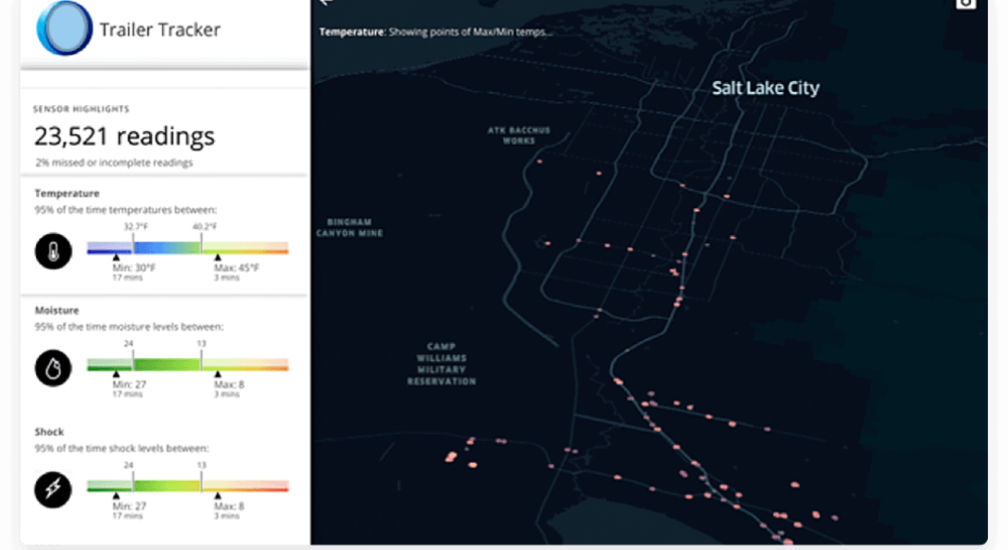Click Min: 27 under the Moisture bar
Image resolution: width=1008 pixels, height=550 pixels.
(129, 384)
